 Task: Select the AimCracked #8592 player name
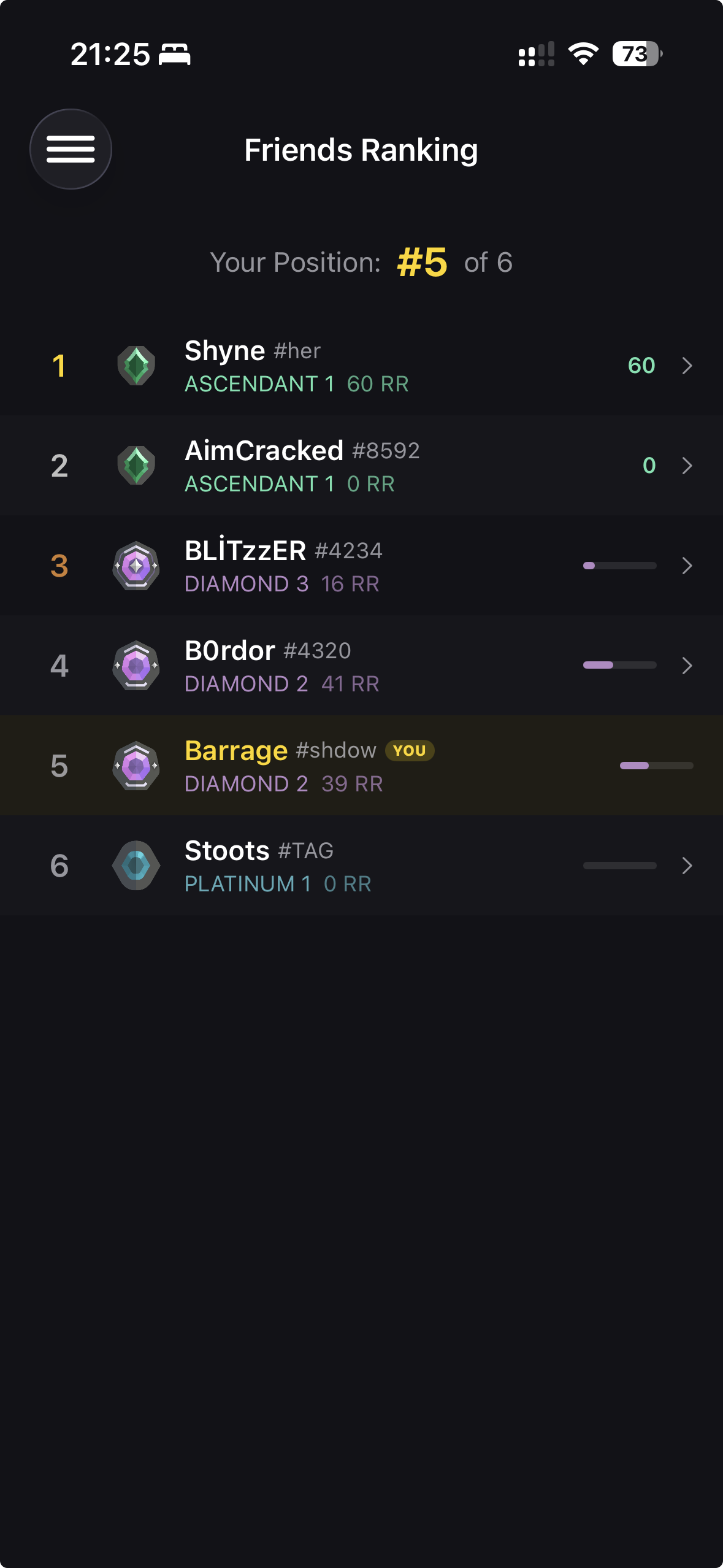(302, 451)
